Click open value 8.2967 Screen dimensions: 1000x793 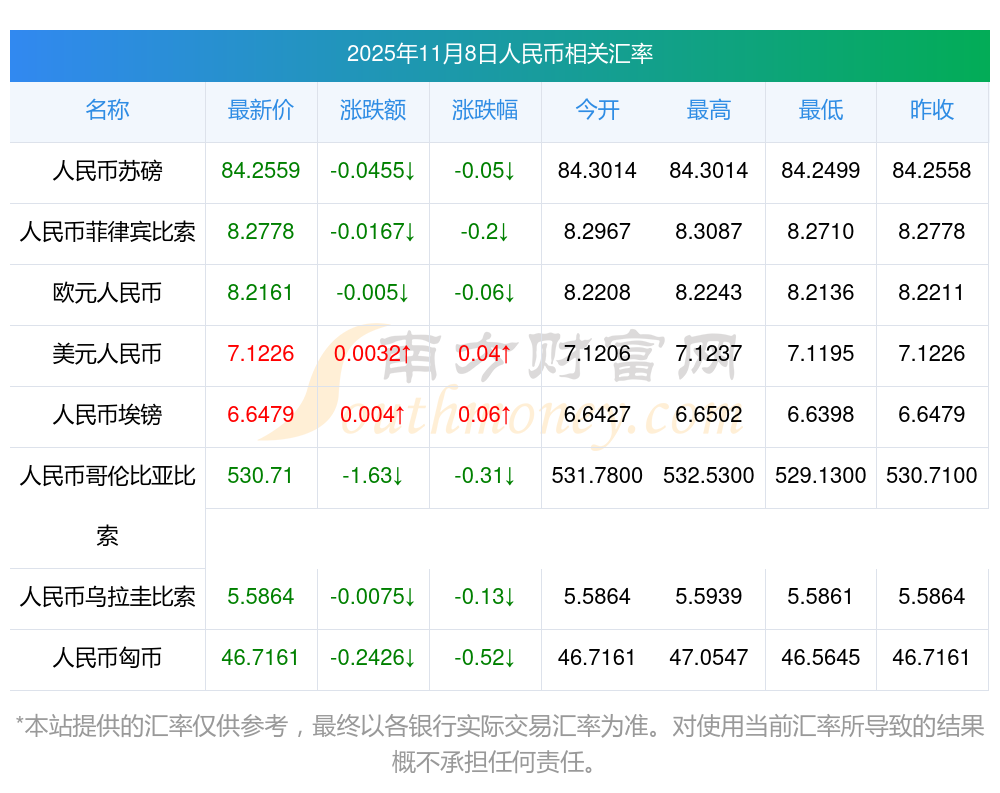click(x=597, y=232)
